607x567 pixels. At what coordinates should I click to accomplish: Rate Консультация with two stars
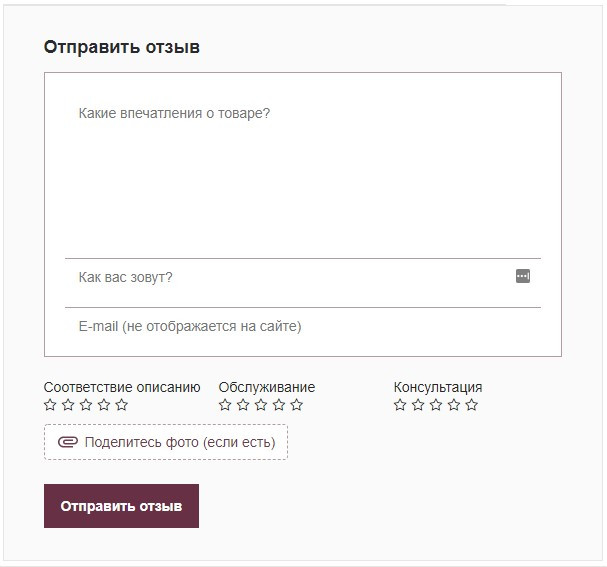click(418, 405)
